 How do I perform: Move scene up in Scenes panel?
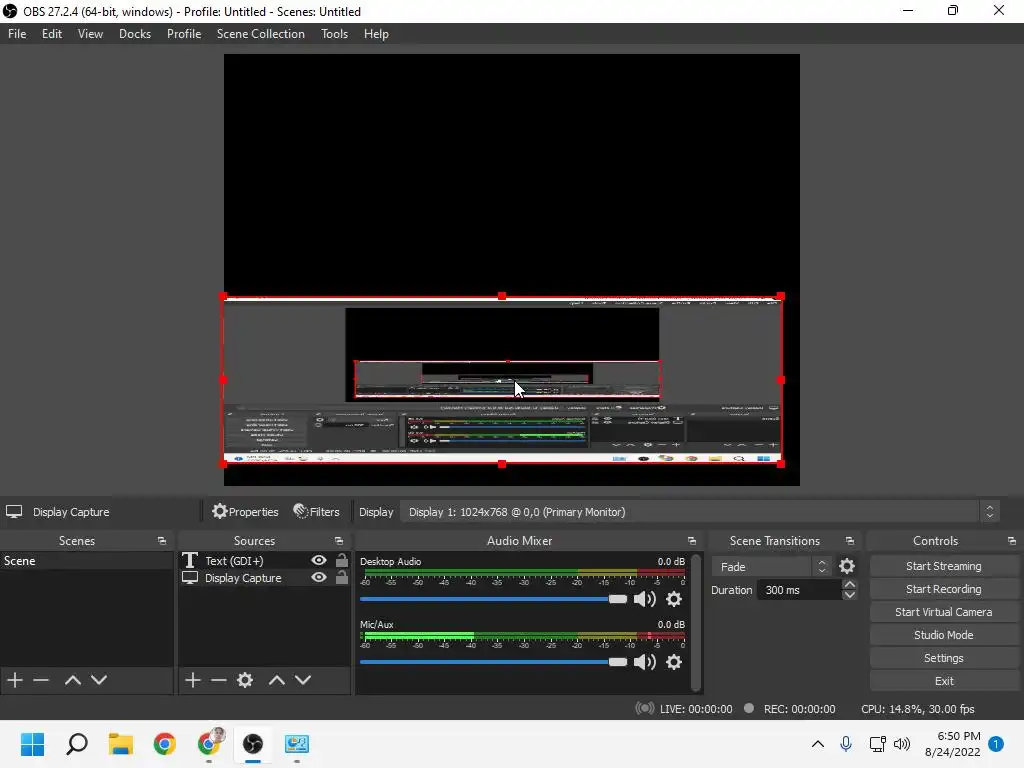point(72,680)
